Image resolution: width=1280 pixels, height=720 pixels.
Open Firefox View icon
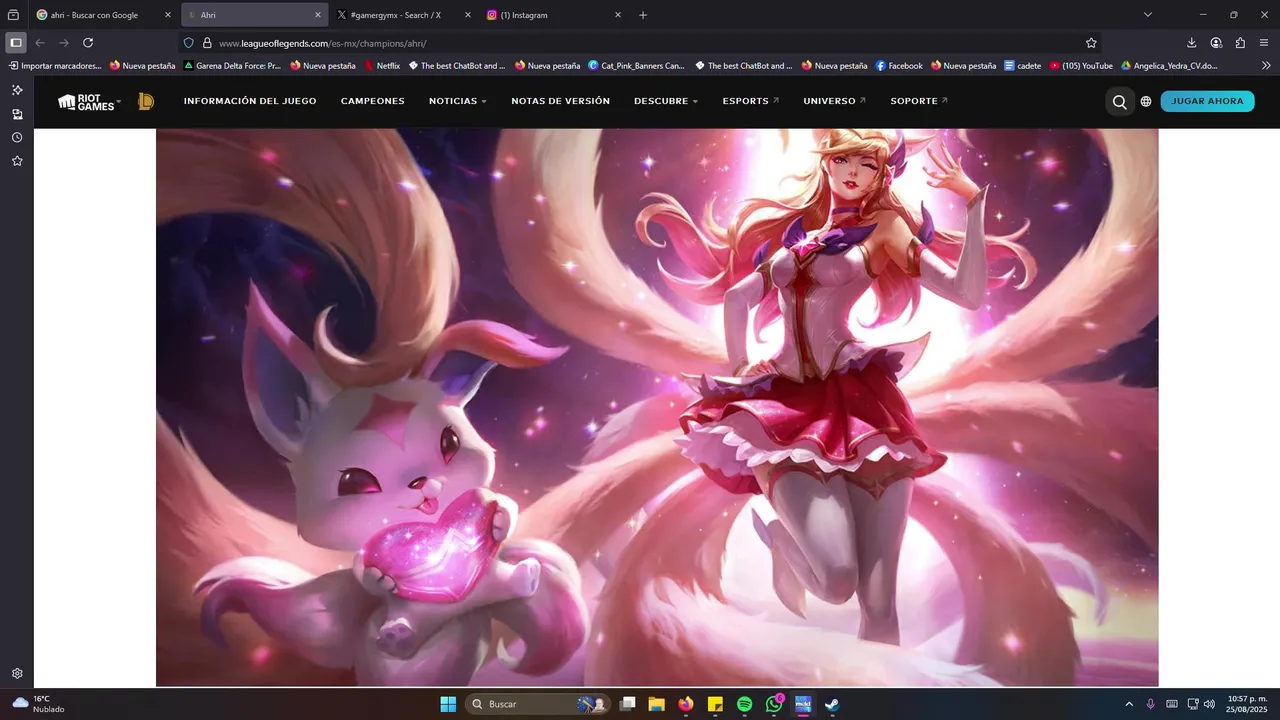tap(14, 15)
